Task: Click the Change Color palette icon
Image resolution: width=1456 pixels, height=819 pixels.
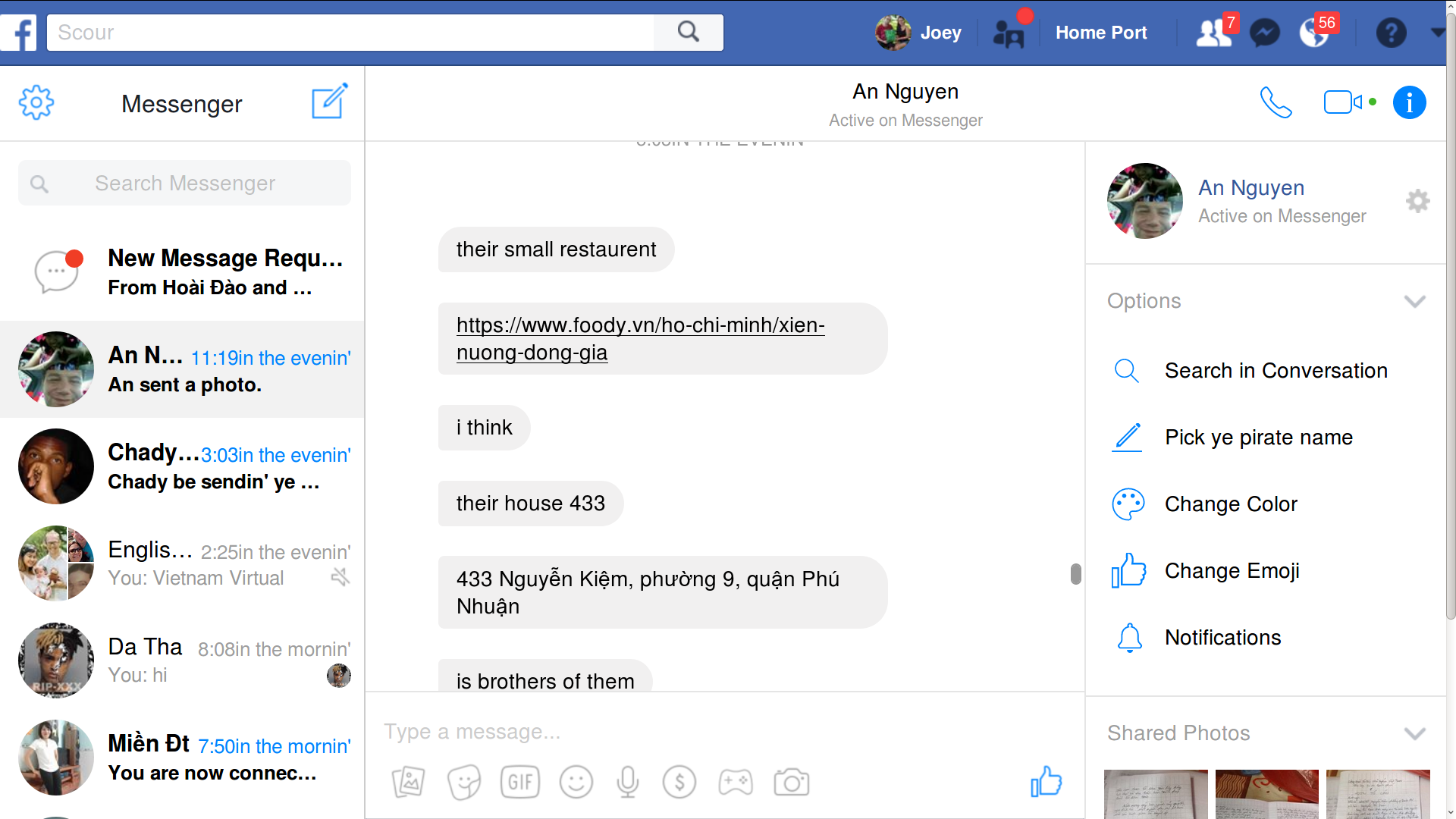Action: coord(1128,504)
